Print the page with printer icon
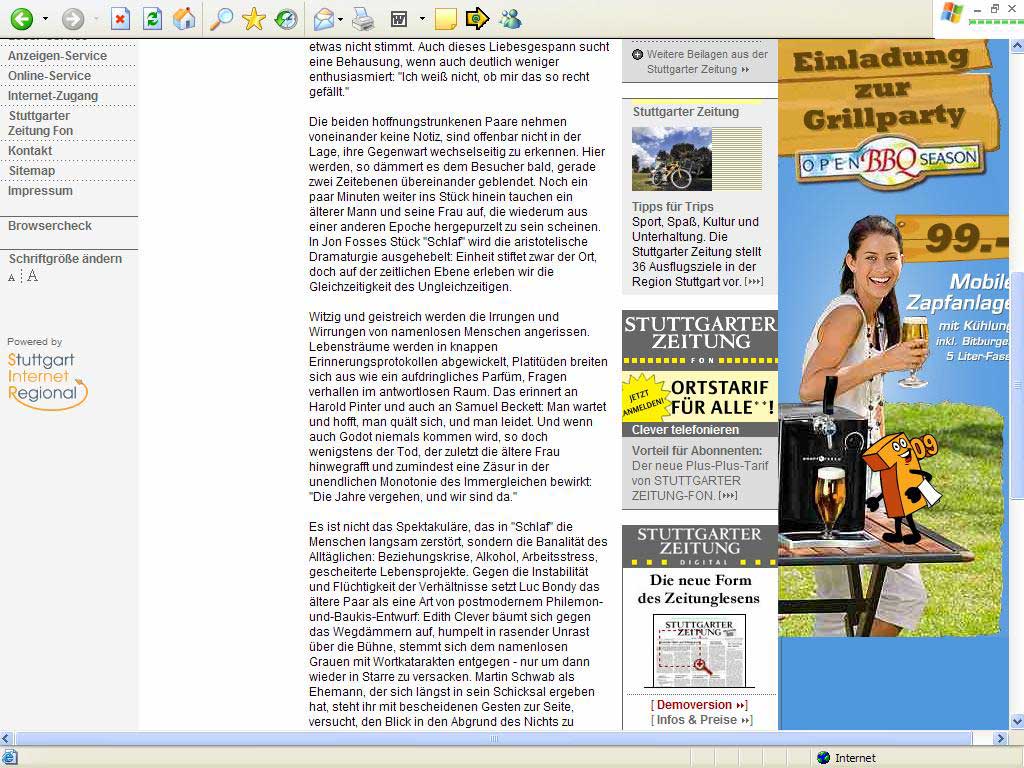 click(363, 18)
